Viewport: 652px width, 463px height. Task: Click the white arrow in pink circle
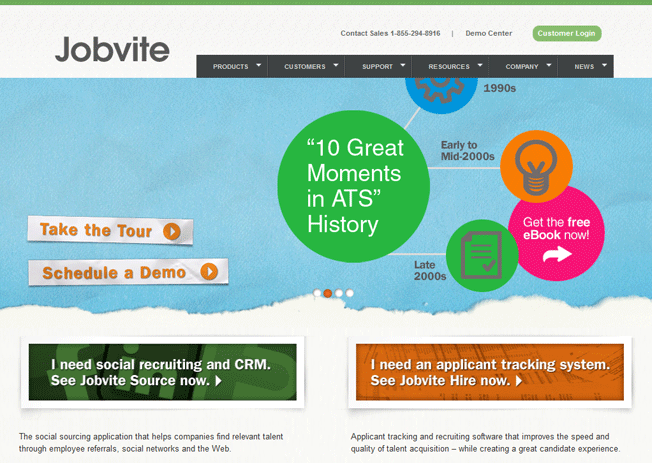[x=557, y=254]
